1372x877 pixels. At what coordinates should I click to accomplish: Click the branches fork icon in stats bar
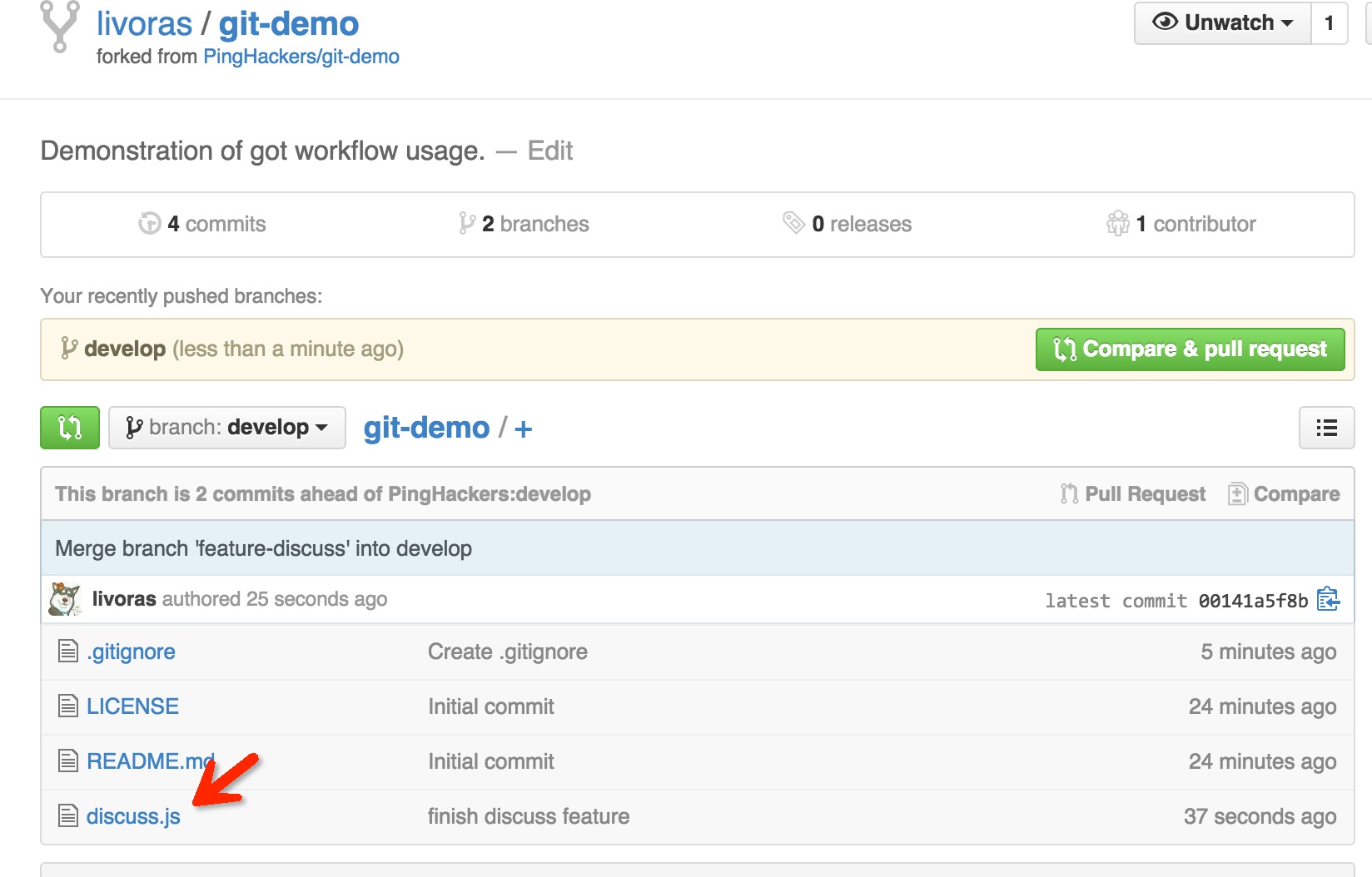click(467, 223)
